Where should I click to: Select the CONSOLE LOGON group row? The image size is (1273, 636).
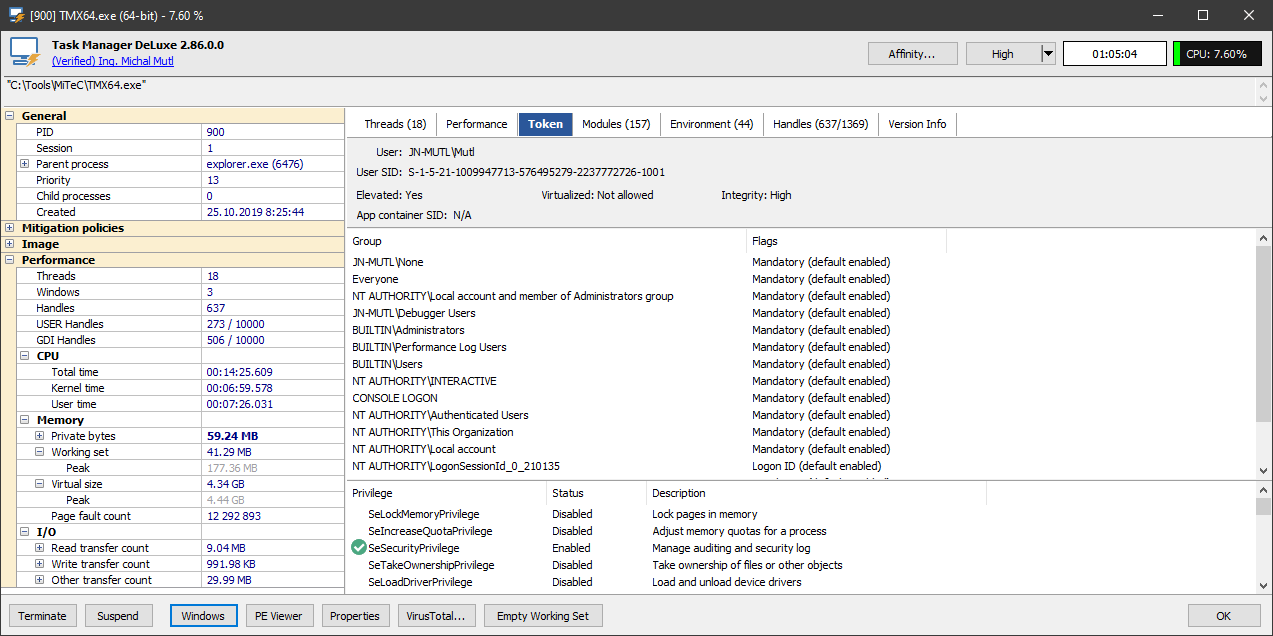coord(801,398)
